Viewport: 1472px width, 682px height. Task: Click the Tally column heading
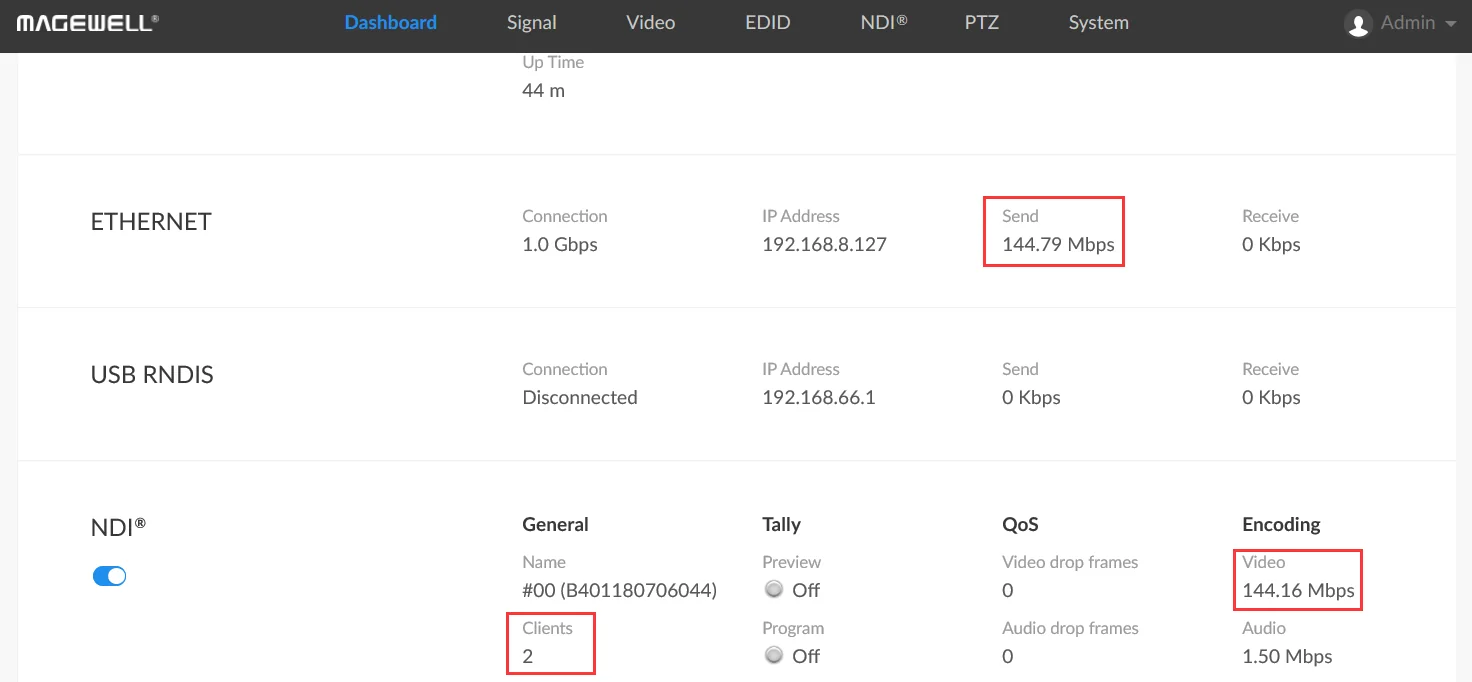[x=781, y=525]
